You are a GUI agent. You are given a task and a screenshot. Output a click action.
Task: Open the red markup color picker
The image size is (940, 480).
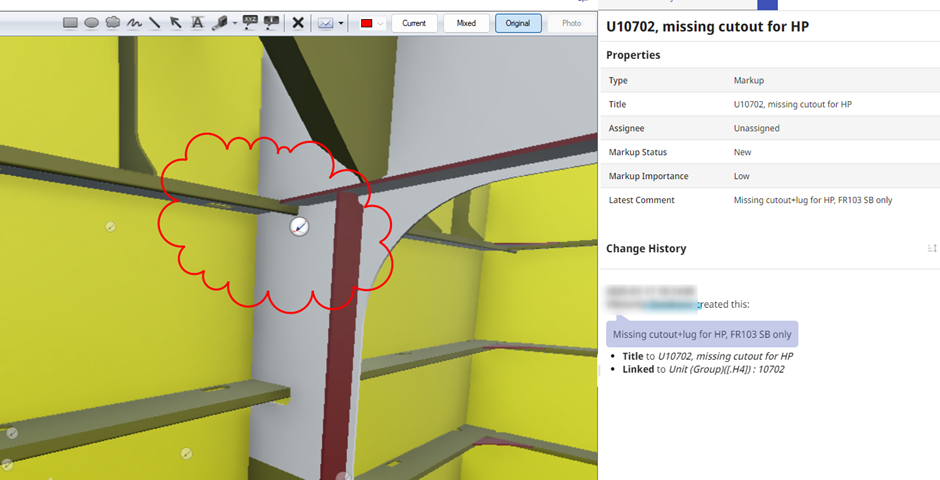[x=371, y=23]
